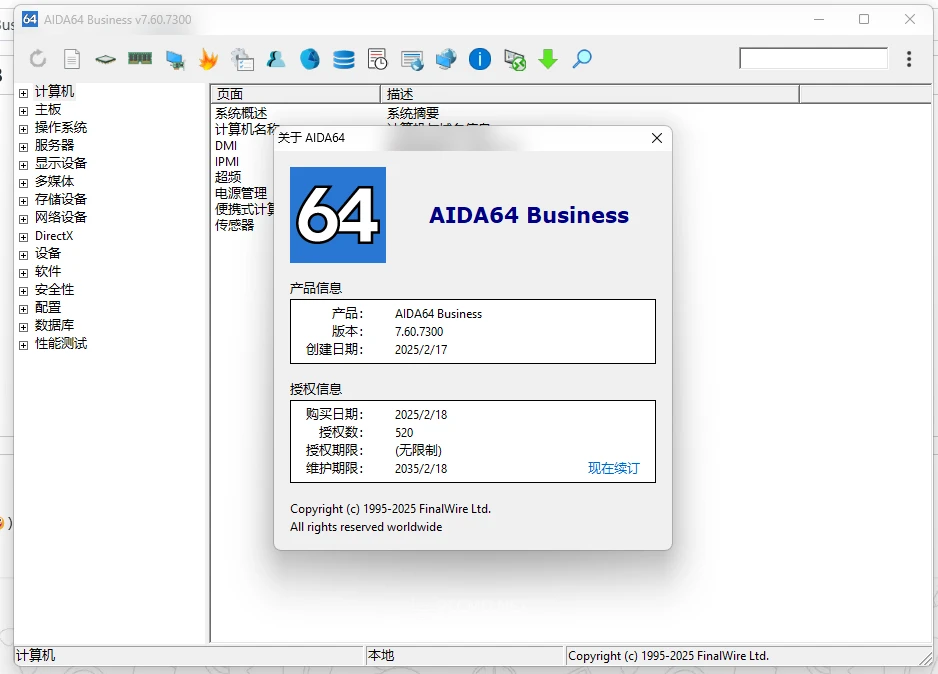
Task: Click the 计算机 status bar segment
Action: coord(189,655)
